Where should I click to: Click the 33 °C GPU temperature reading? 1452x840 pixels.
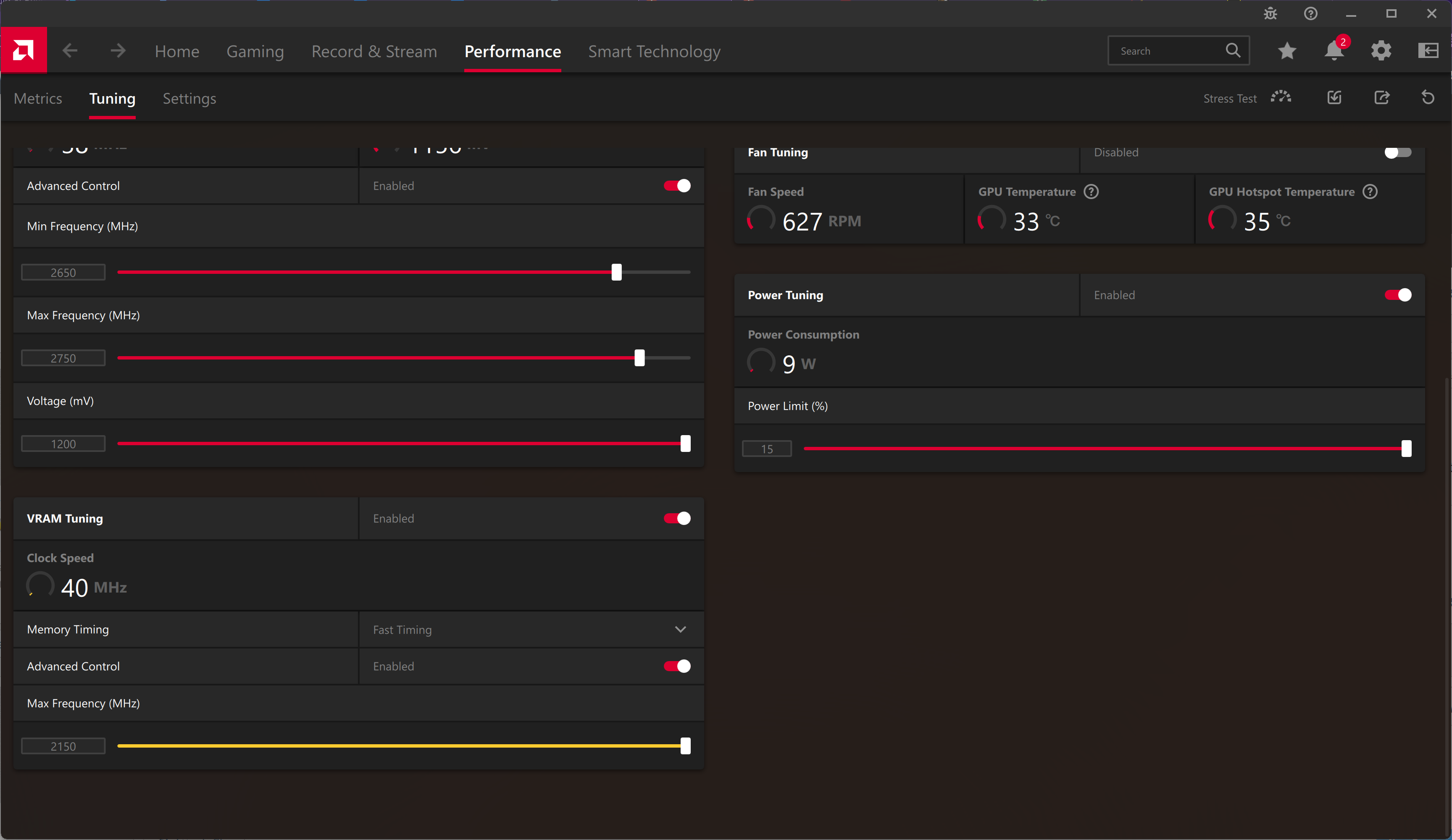tap(1036, 221)
